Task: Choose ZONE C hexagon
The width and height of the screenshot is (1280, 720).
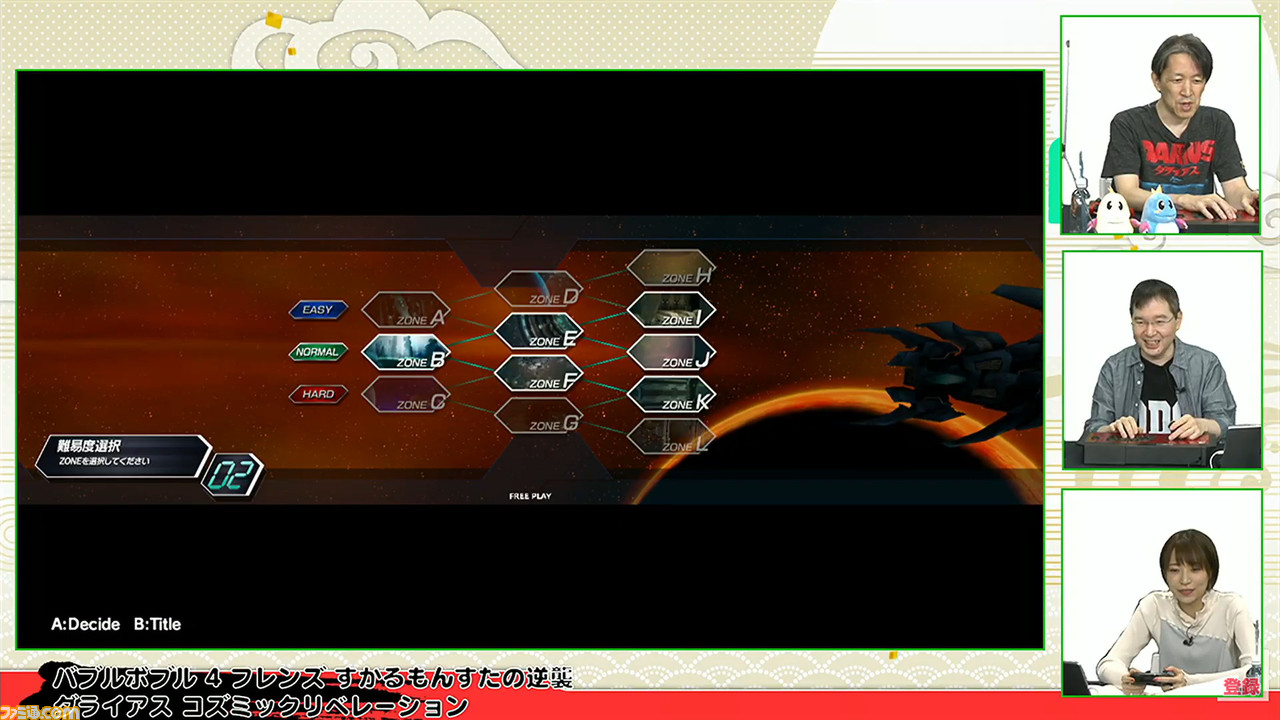Action: [x=406, y=394]
